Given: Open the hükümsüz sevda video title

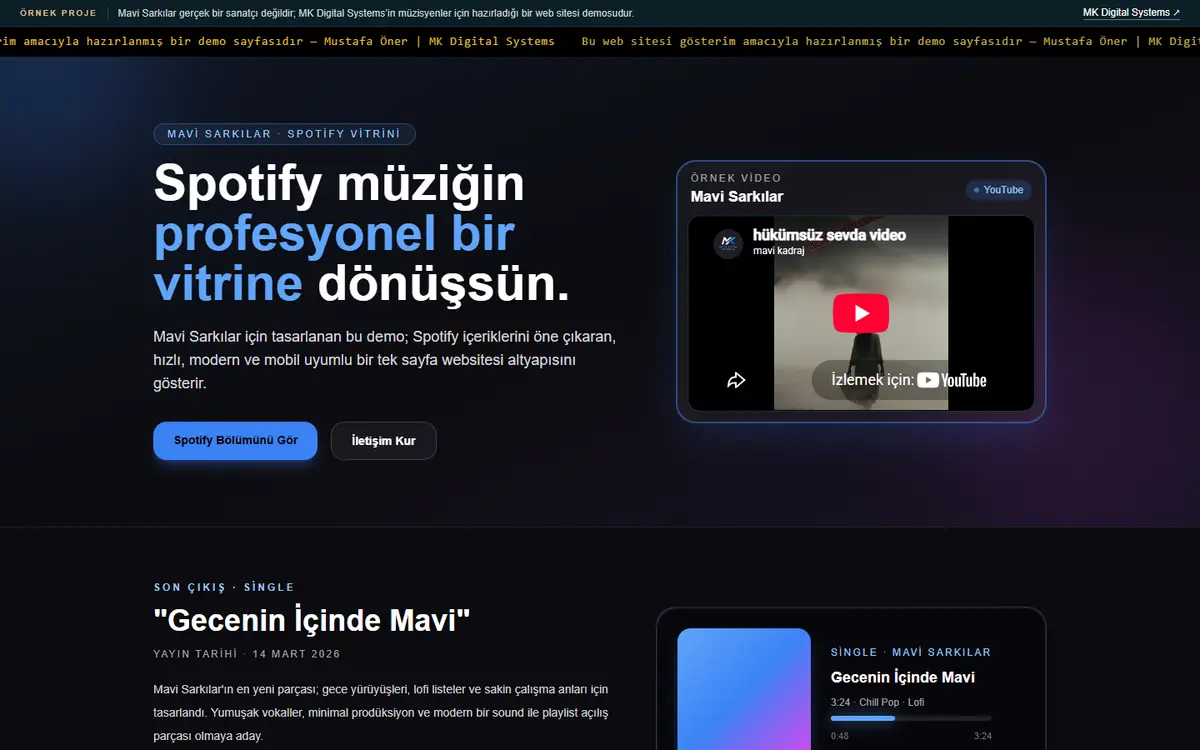Looking at the screenshot, I should (829, 235).
